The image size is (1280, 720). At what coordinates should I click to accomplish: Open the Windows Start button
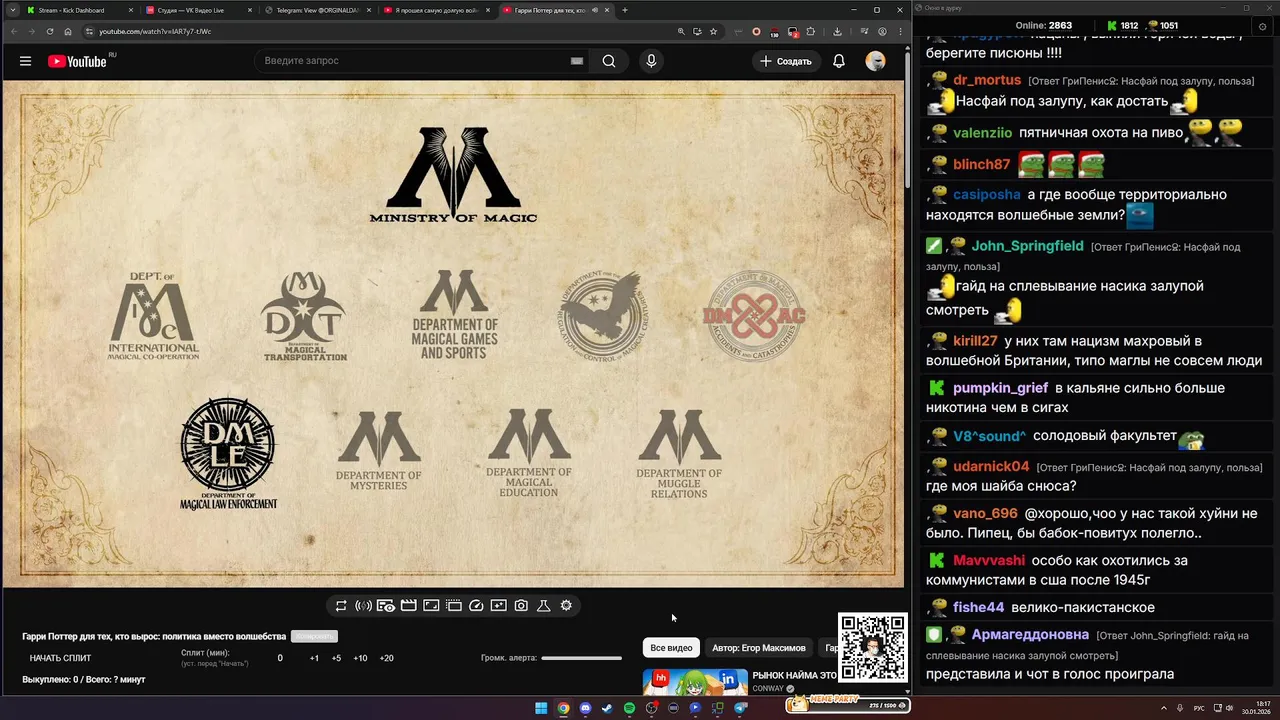541,708
